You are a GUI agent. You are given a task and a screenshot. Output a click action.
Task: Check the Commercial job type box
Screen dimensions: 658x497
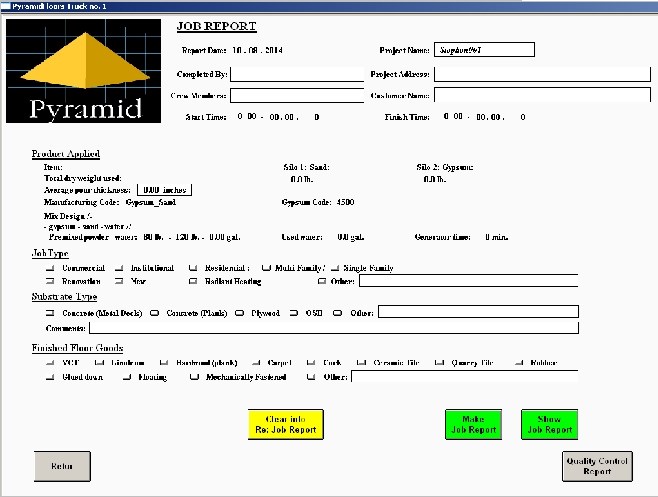point(50,268)
